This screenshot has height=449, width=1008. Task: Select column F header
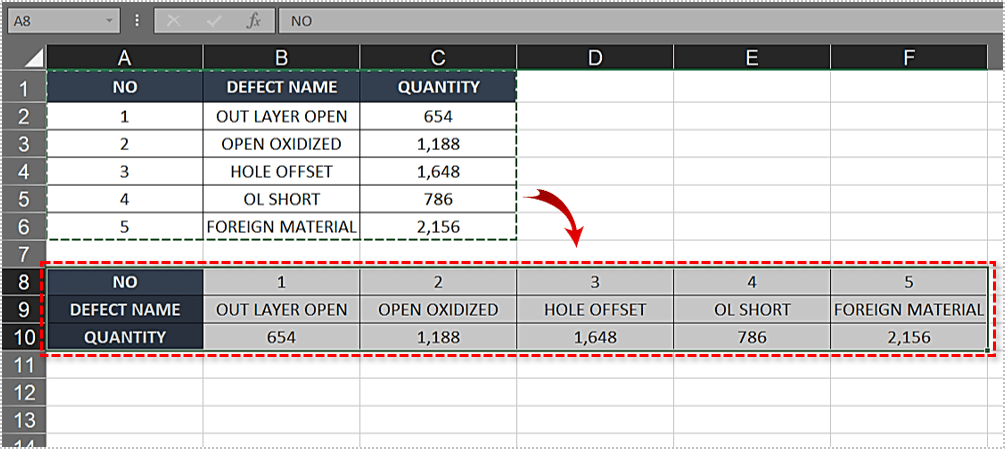[908, 58]
